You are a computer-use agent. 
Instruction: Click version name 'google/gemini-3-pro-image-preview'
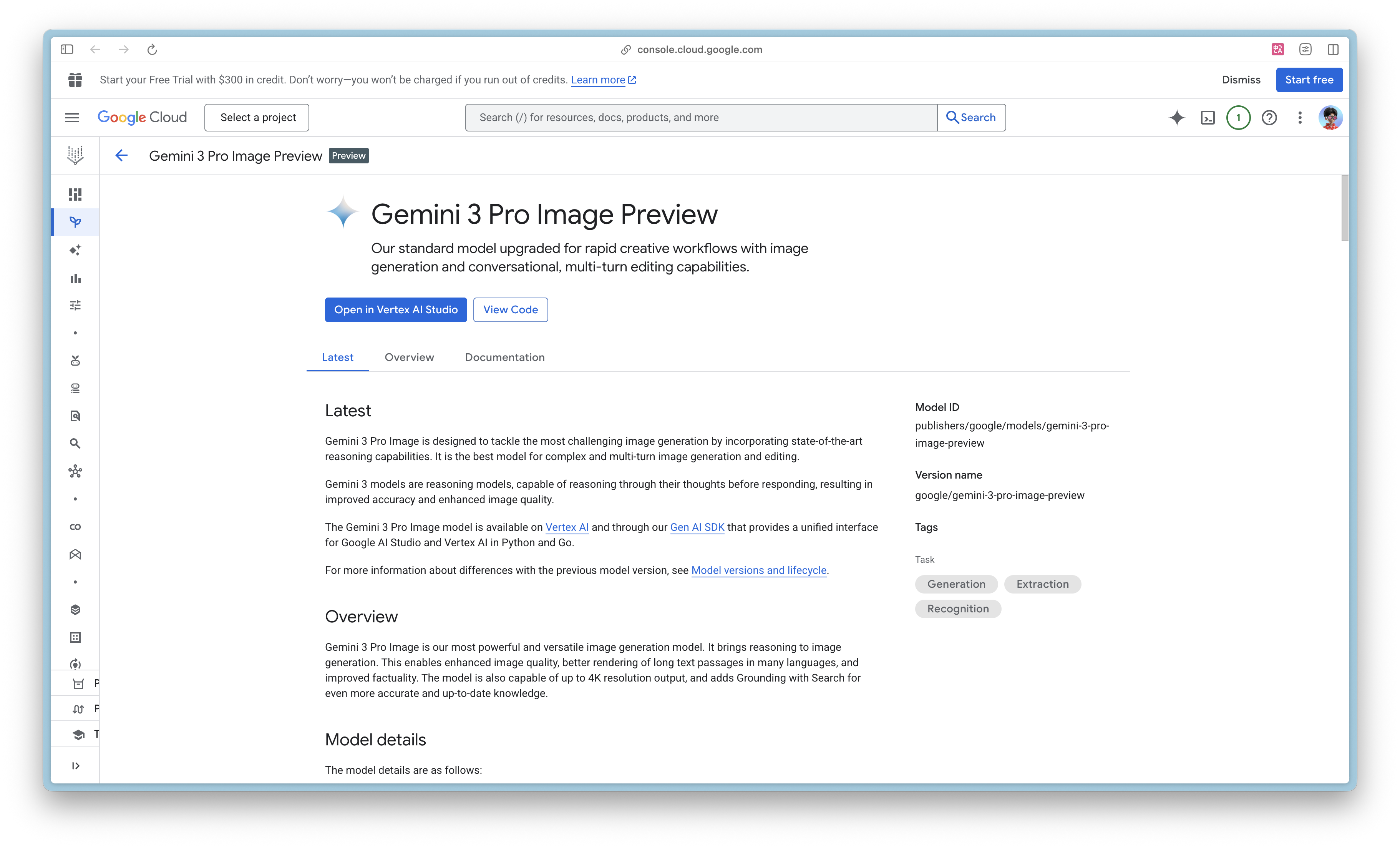point(999,495)
